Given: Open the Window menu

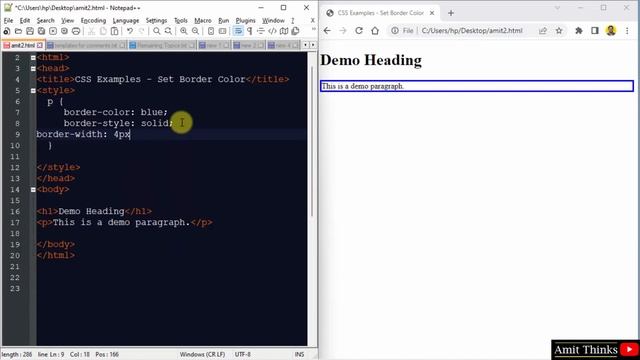Looking at the screenshot, I should [x=273, y=20].
